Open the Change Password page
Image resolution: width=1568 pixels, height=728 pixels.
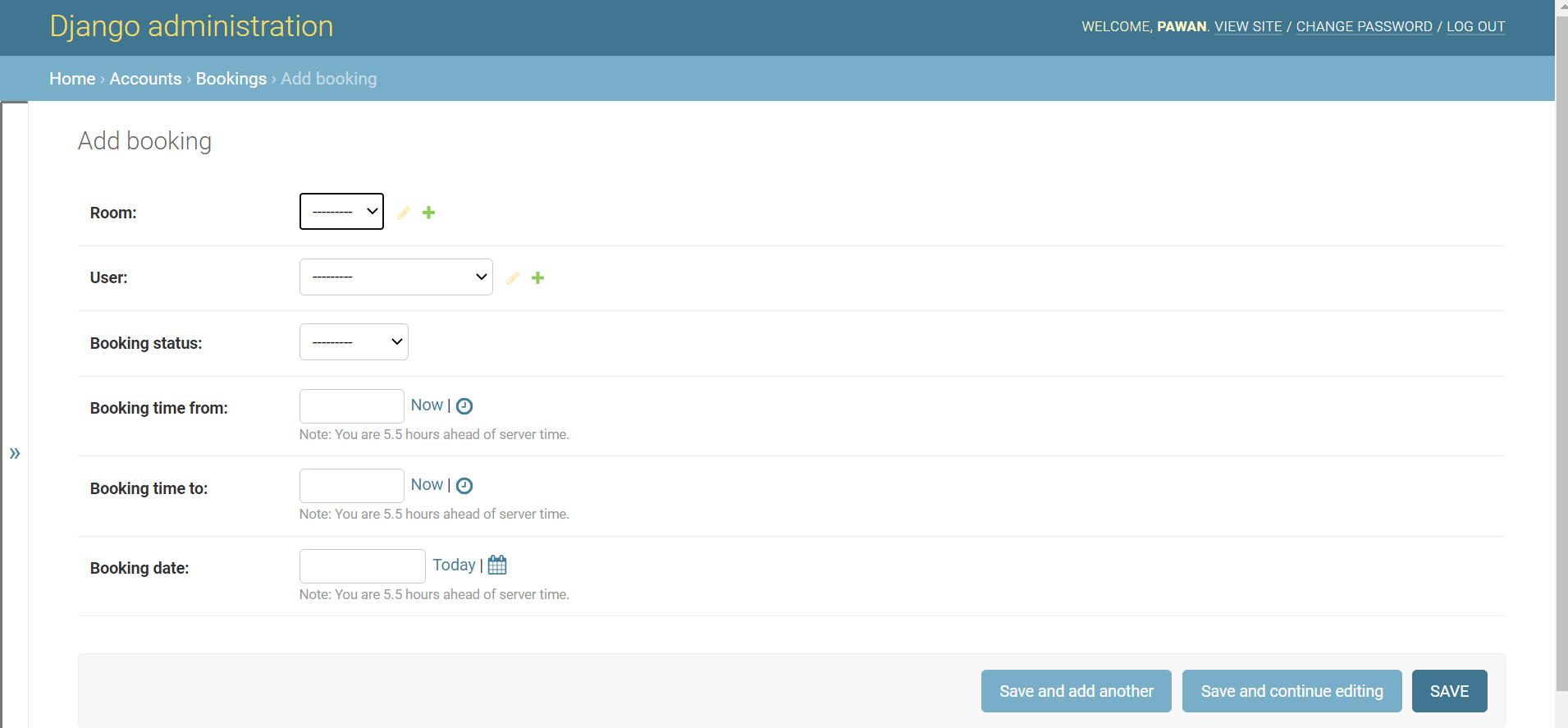coord(1364,26)
